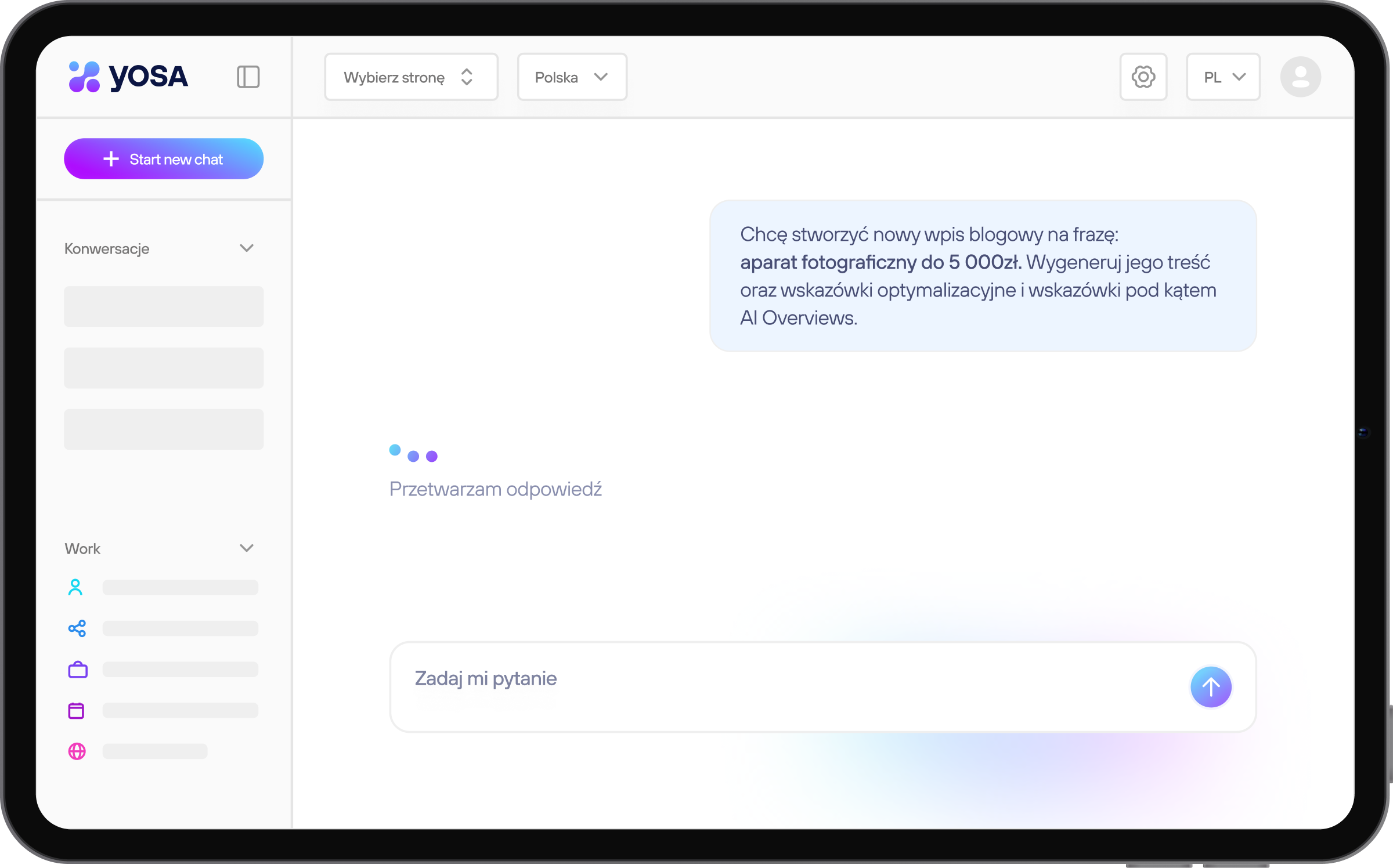This screenshot has width=1393, height=868.
Task: Open the Polska country dropdown
Action: coord(572,77)
